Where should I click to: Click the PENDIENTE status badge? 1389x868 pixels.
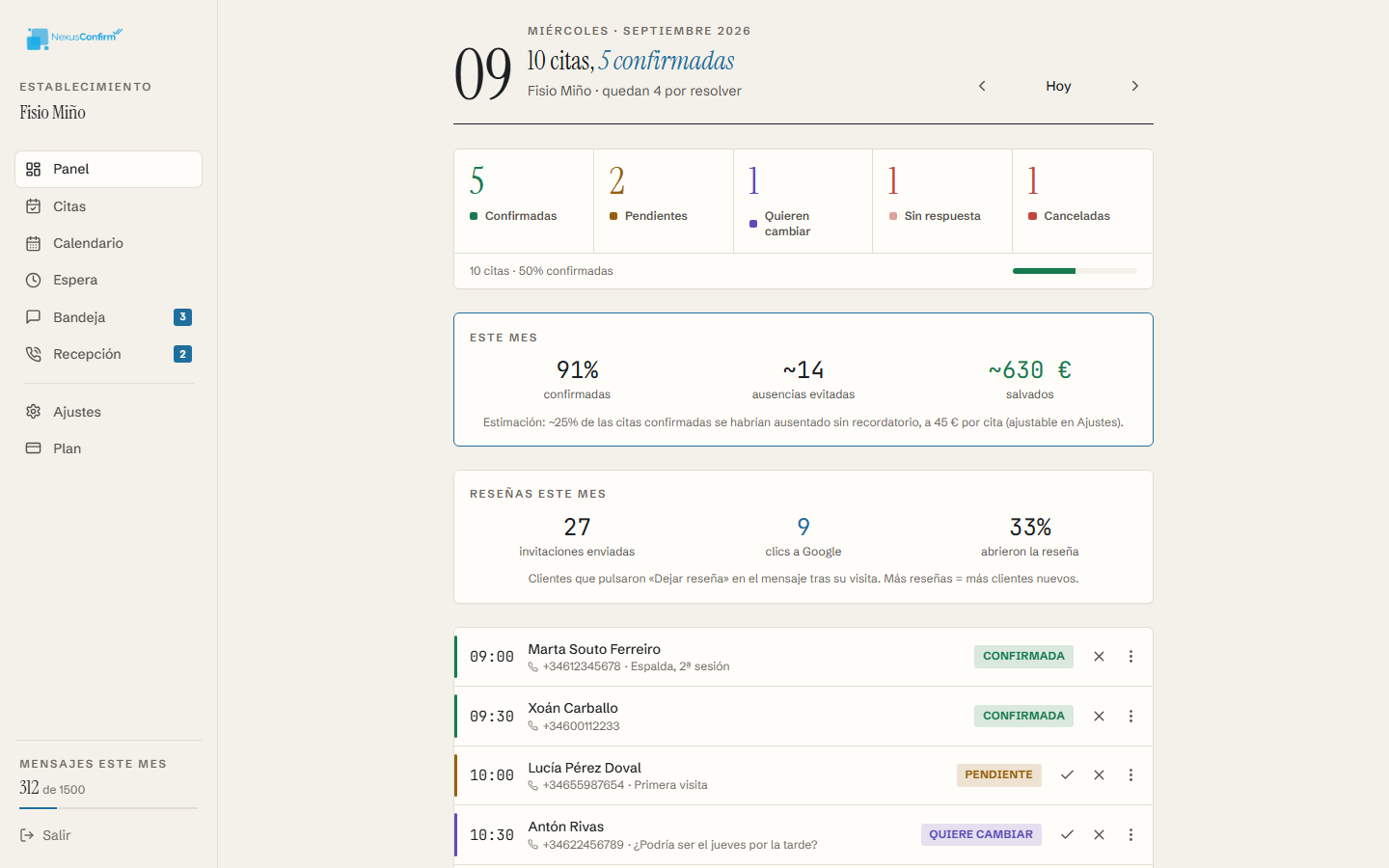coord(998,775)
